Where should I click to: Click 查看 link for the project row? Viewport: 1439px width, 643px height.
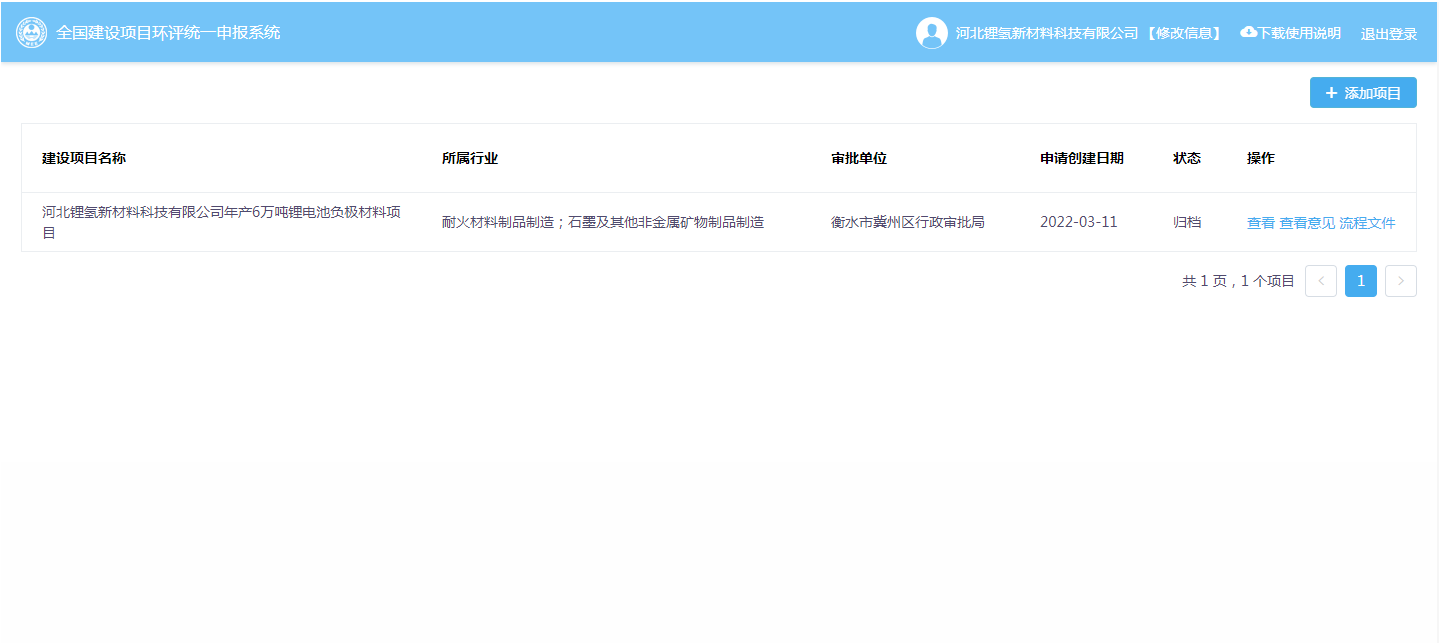(x=1260, y=223)
